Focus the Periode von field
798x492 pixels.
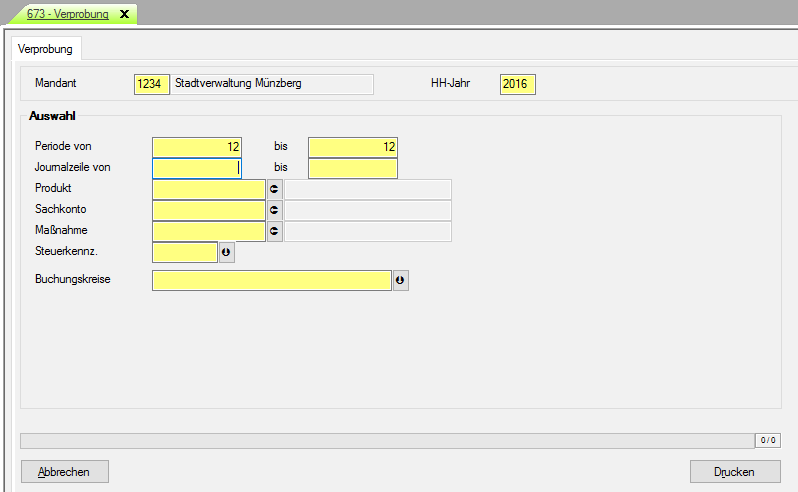(197, 147)
